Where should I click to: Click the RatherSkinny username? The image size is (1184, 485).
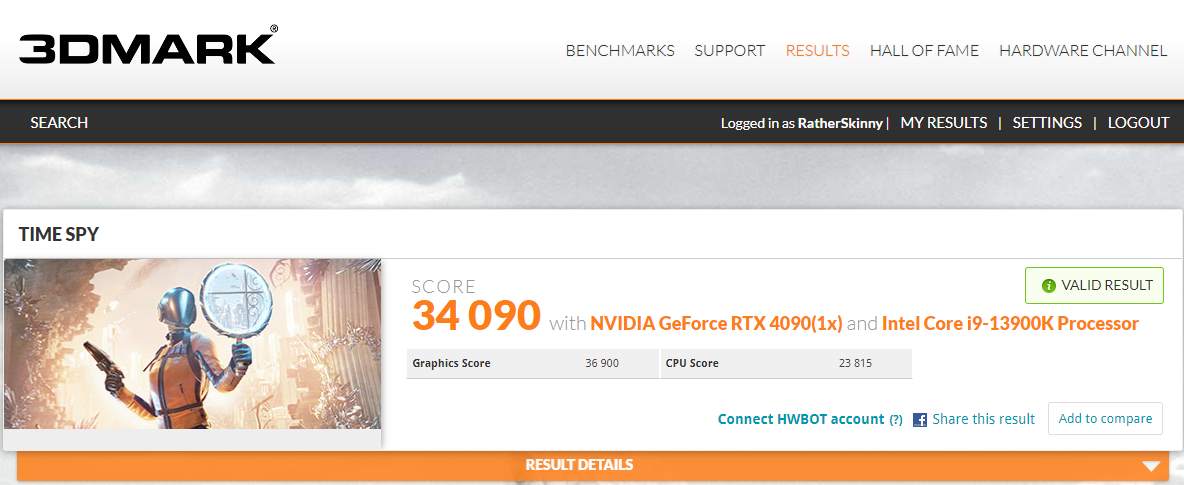tap(840, 123)
